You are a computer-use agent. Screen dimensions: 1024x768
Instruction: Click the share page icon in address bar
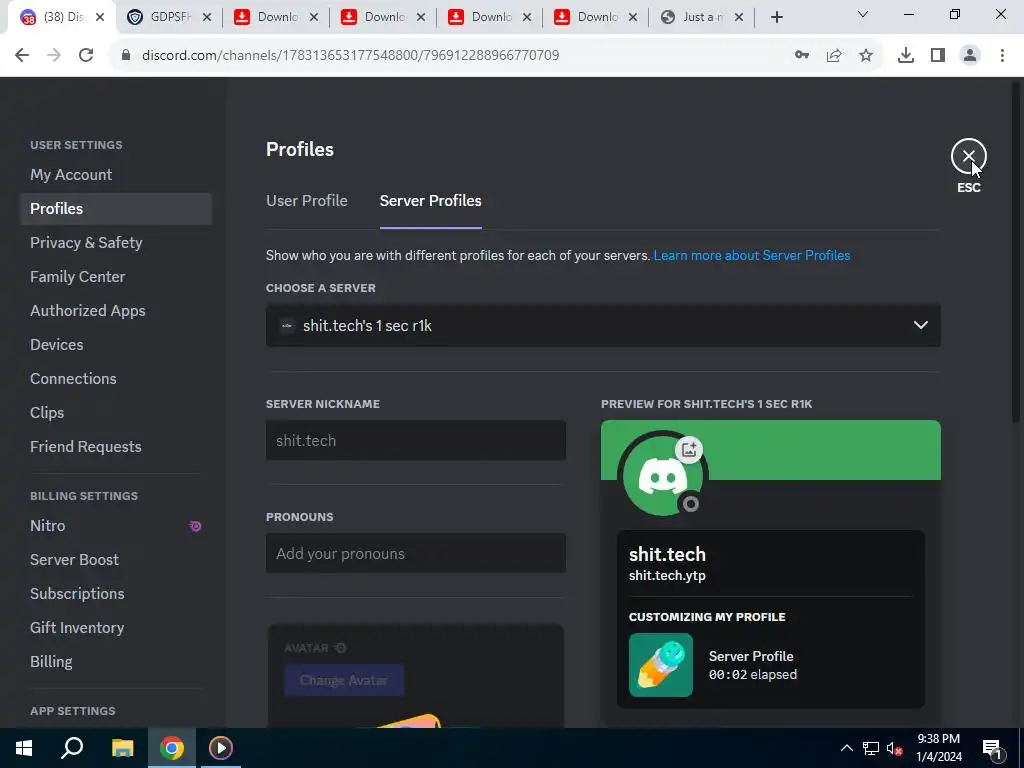pos(834,55)
